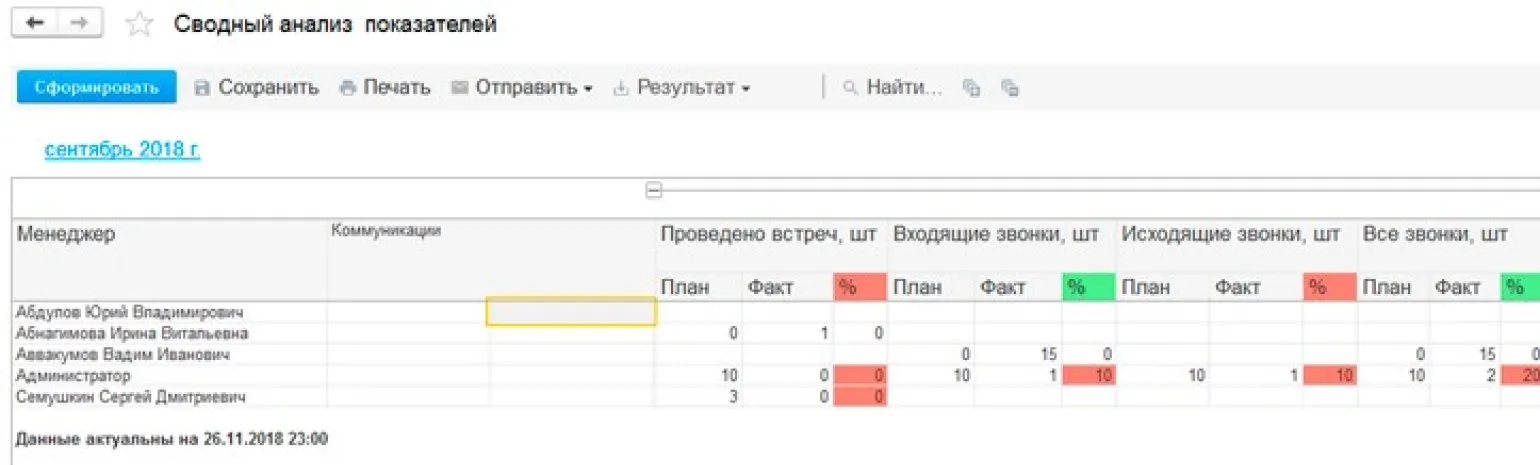Click red % header under Проведено встреч

tap(859, 288)
